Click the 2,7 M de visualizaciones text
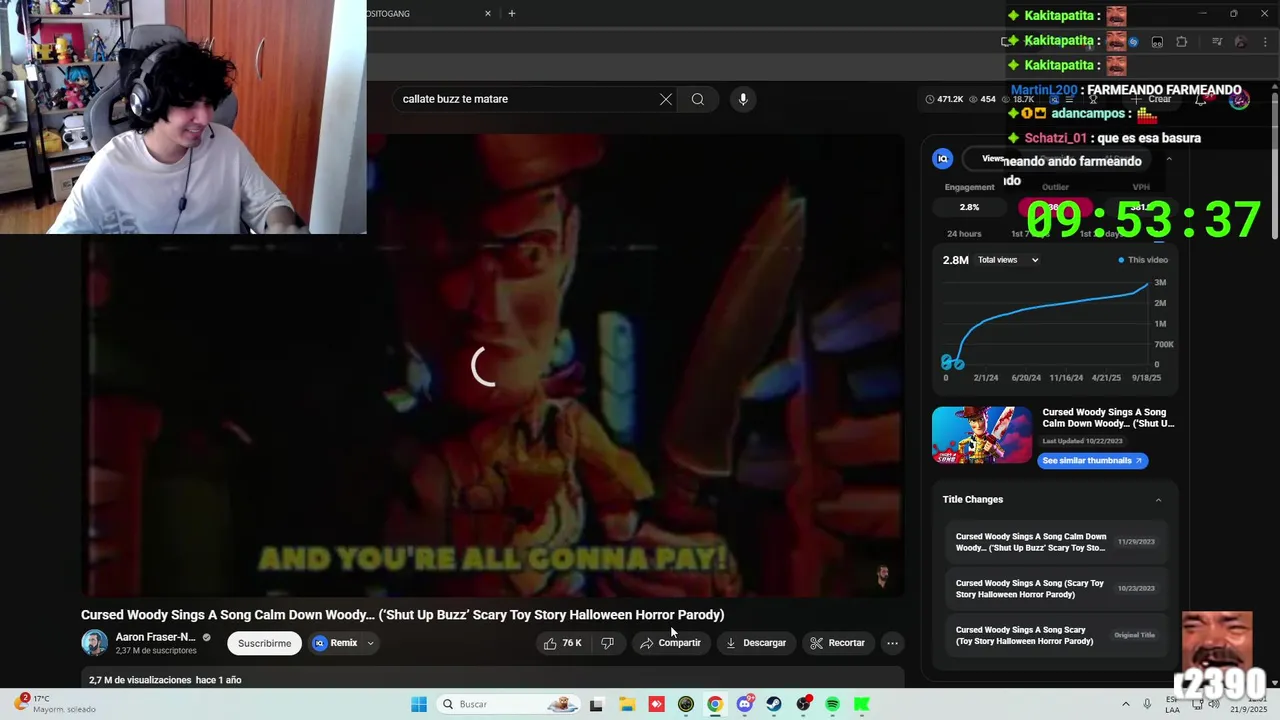The height and width of the screenshot is (720, 1280). 140,680
